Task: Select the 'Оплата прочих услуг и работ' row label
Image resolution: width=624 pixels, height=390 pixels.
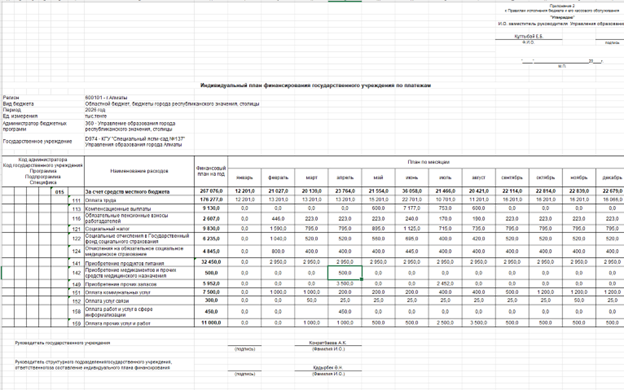Action: pyautogui.click(x=139, y=323)
